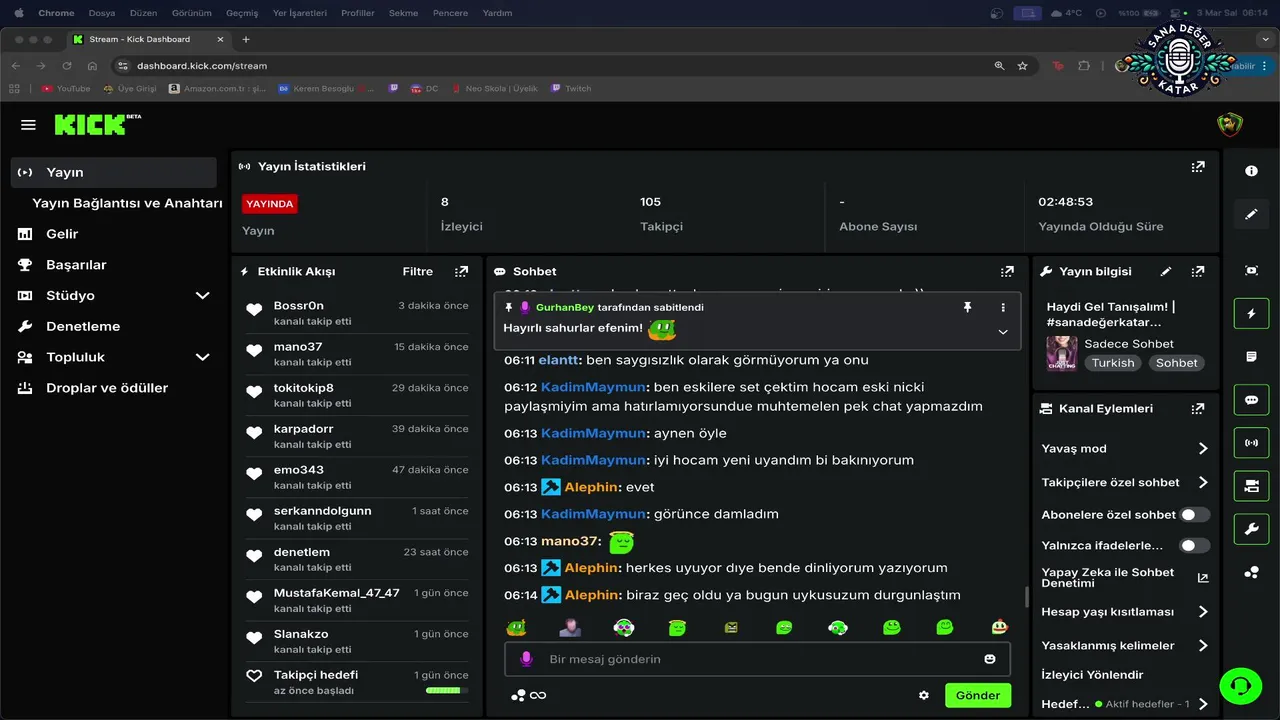This screenshot has height=720, width=1280.
Task: Expand the Stüdyo sidebar section
Action: pos(202,296)
